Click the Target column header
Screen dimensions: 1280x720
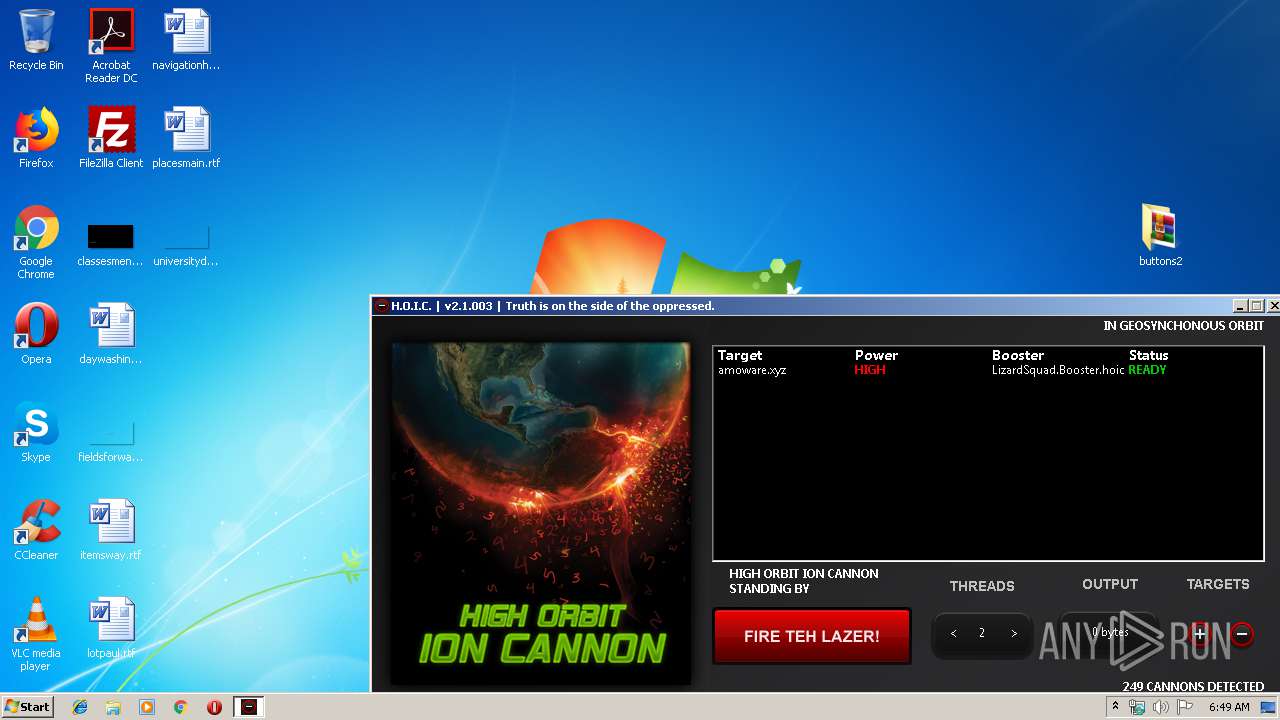coord(740,355)
